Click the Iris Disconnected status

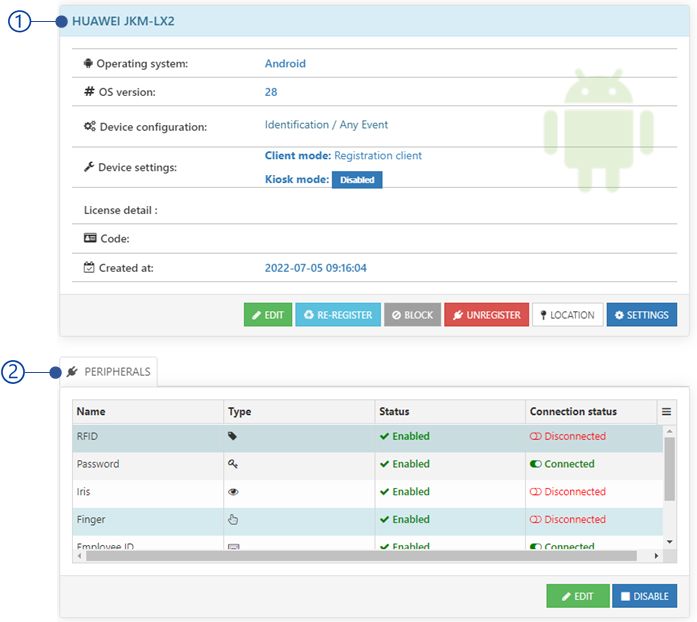click(x=568, y=492)
